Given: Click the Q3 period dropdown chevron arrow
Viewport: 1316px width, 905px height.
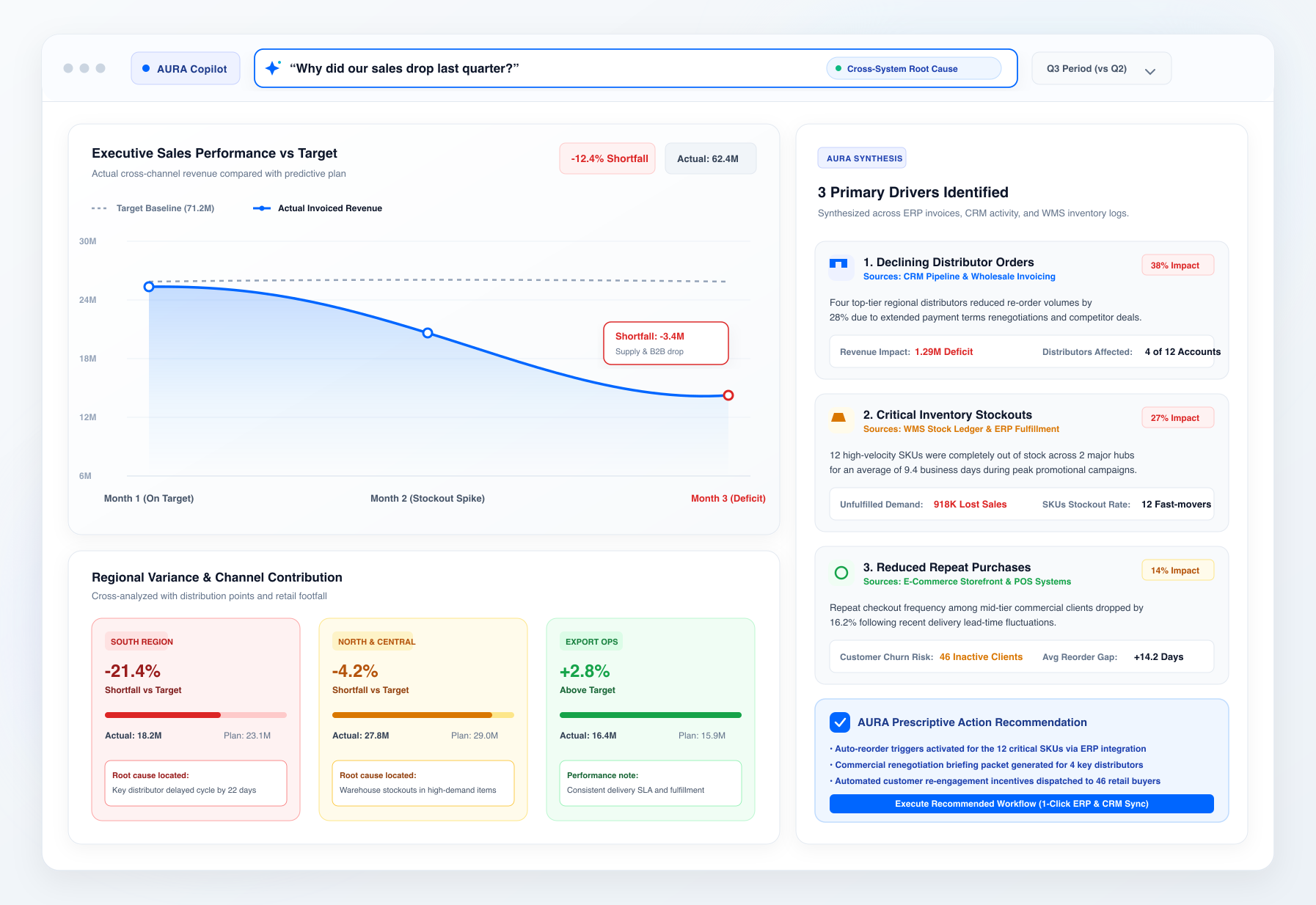Looking at the screenshot, I should pos(1150,71).
